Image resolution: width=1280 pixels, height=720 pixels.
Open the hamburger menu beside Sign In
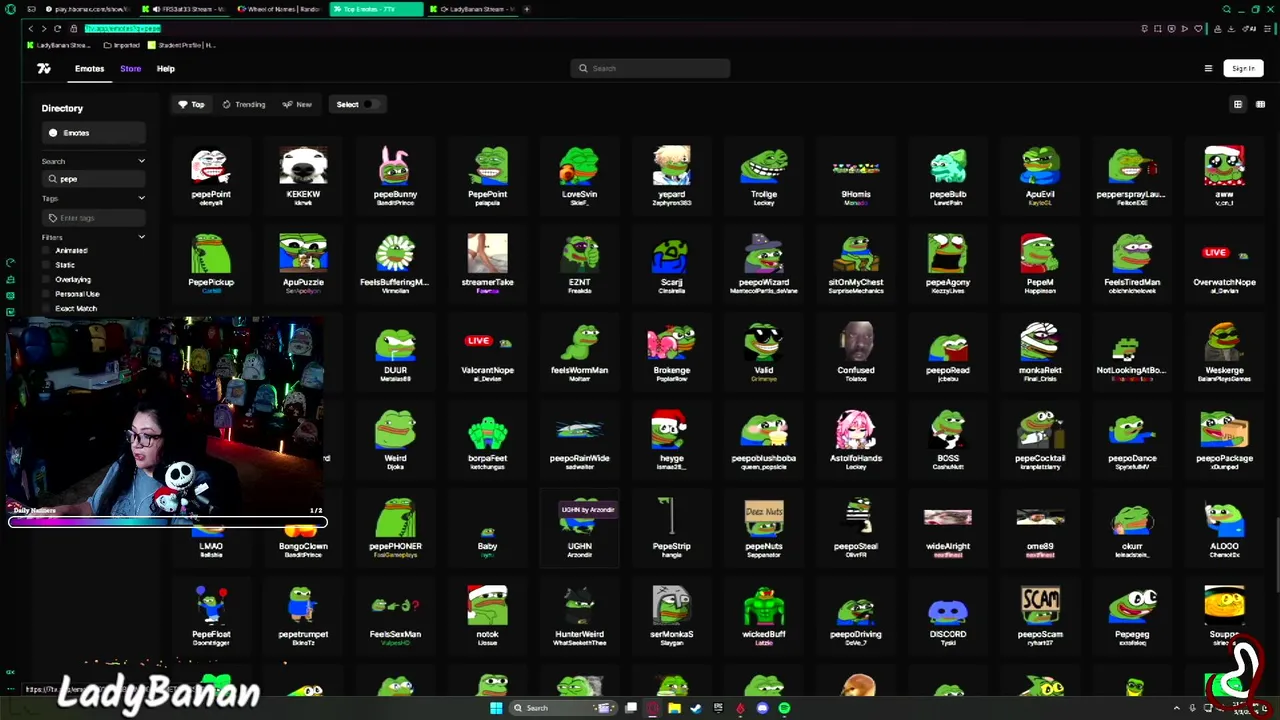[1208, 69]
